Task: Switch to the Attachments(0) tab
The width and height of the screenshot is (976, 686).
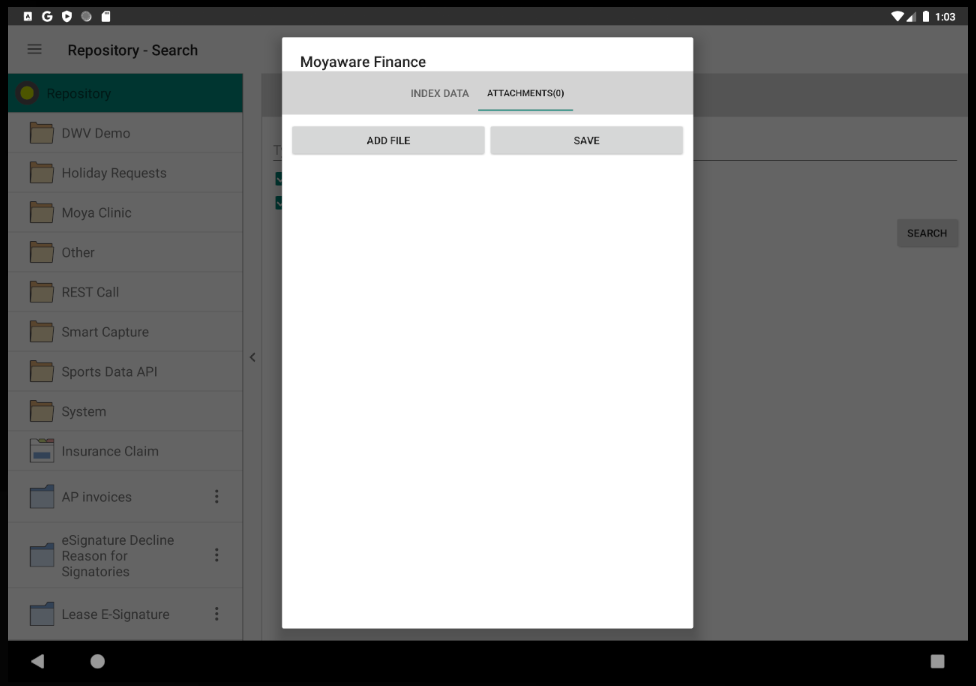Action: [x=525, y=93]
